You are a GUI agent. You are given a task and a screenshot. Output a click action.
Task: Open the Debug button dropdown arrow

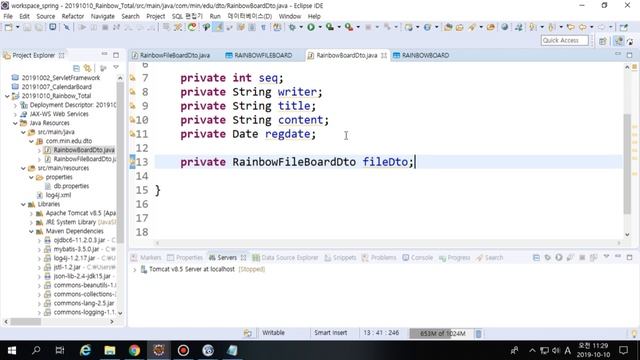pos(301,27)
